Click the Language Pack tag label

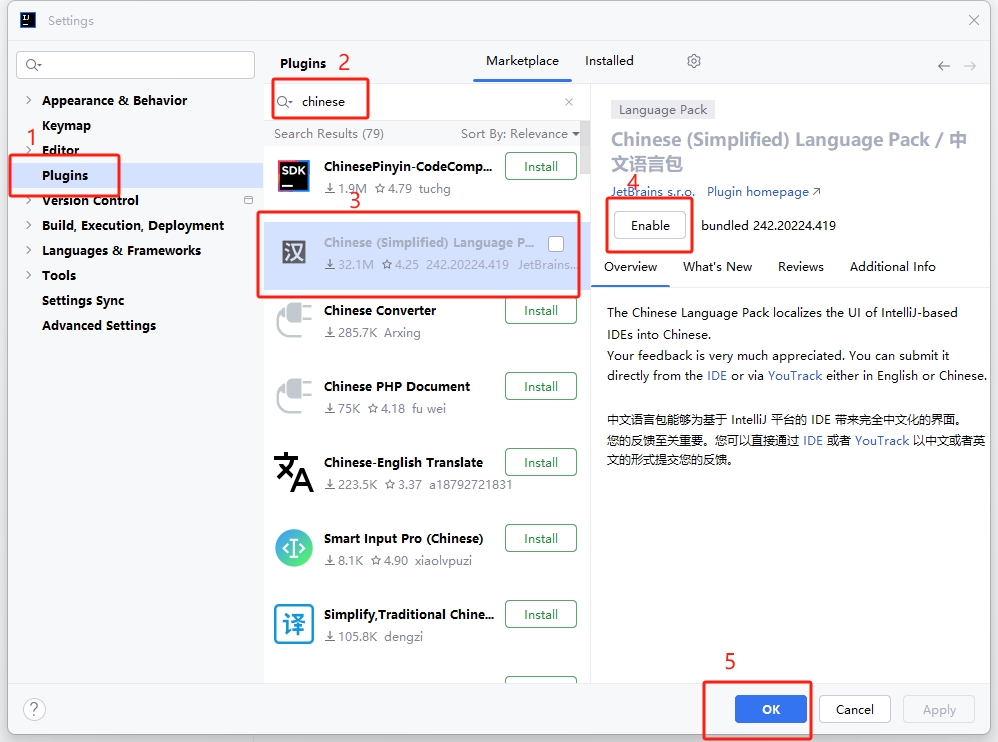(663, 109)
